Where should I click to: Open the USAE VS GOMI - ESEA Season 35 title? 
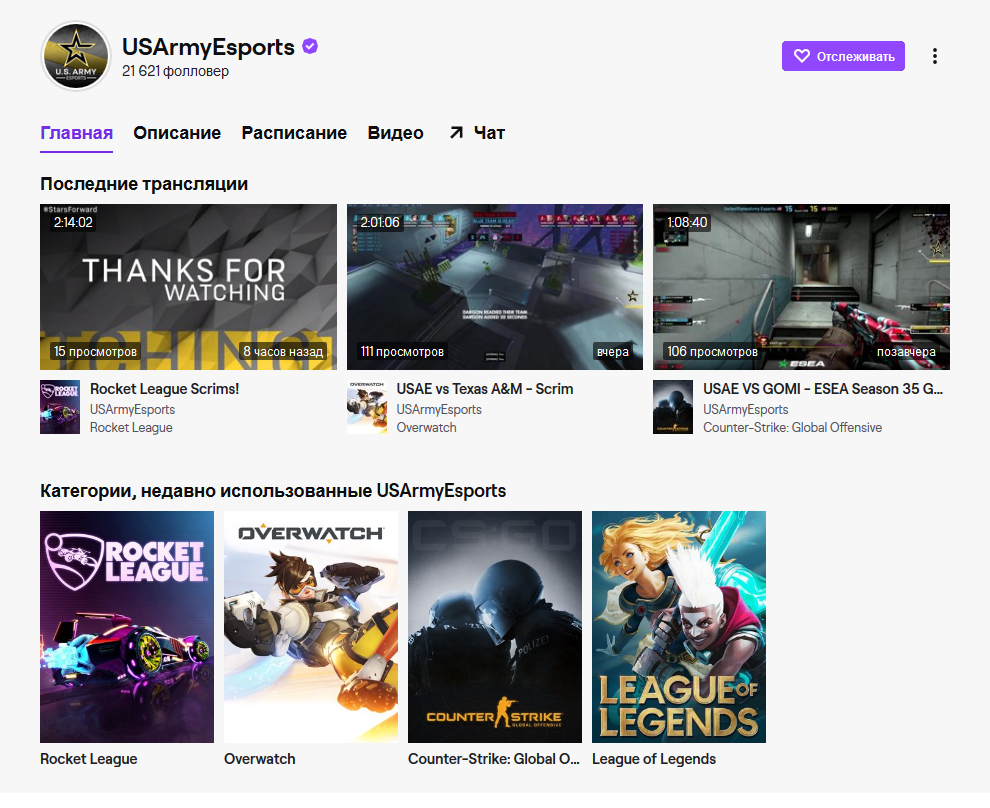(823, 389)
